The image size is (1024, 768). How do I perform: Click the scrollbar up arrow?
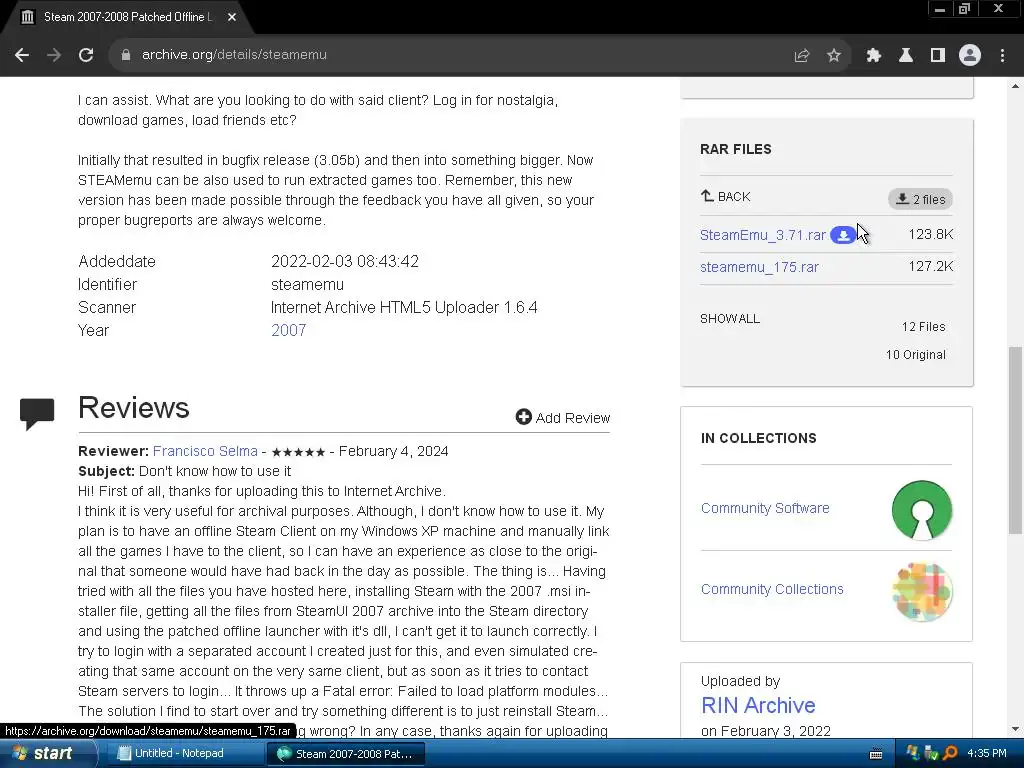pos(1016,86)
